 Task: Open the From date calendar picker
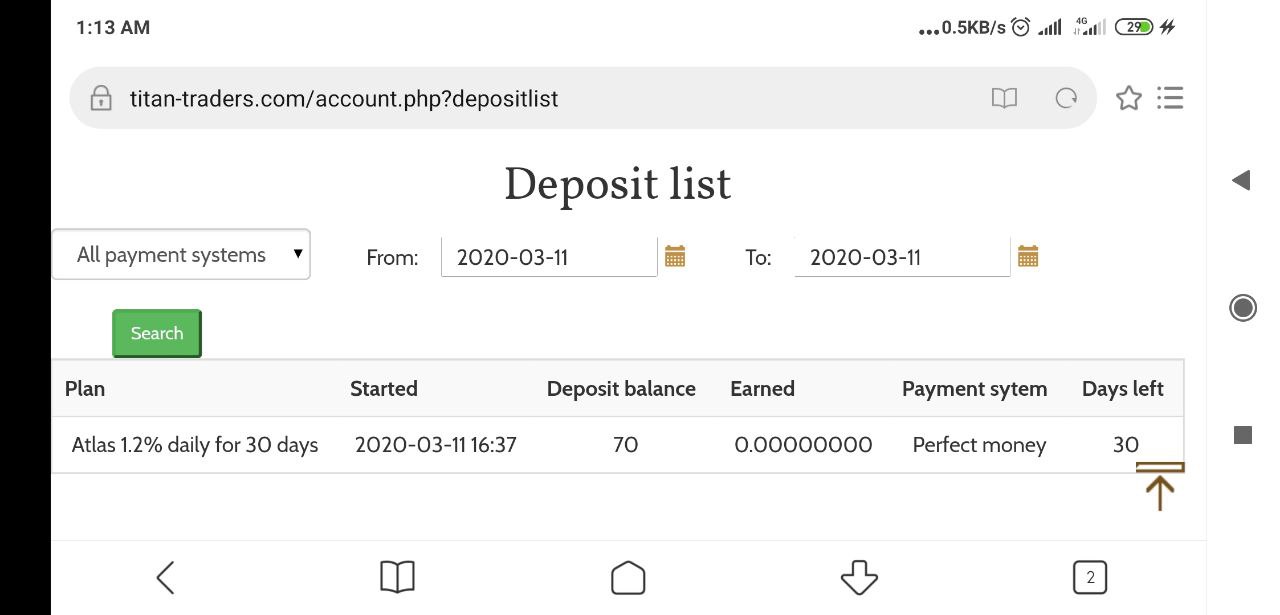(675, 257)
